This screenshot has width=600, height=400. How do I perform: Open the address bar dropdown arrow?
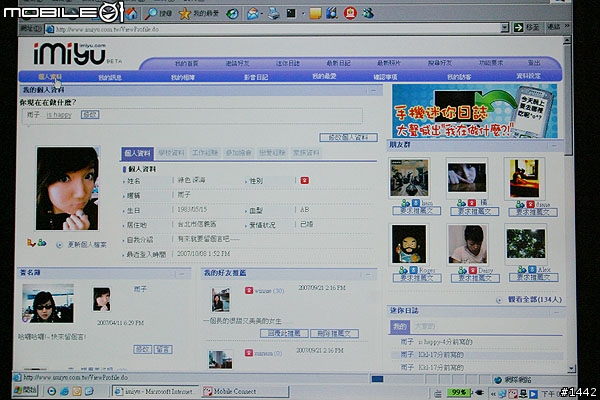click(505, 28)
